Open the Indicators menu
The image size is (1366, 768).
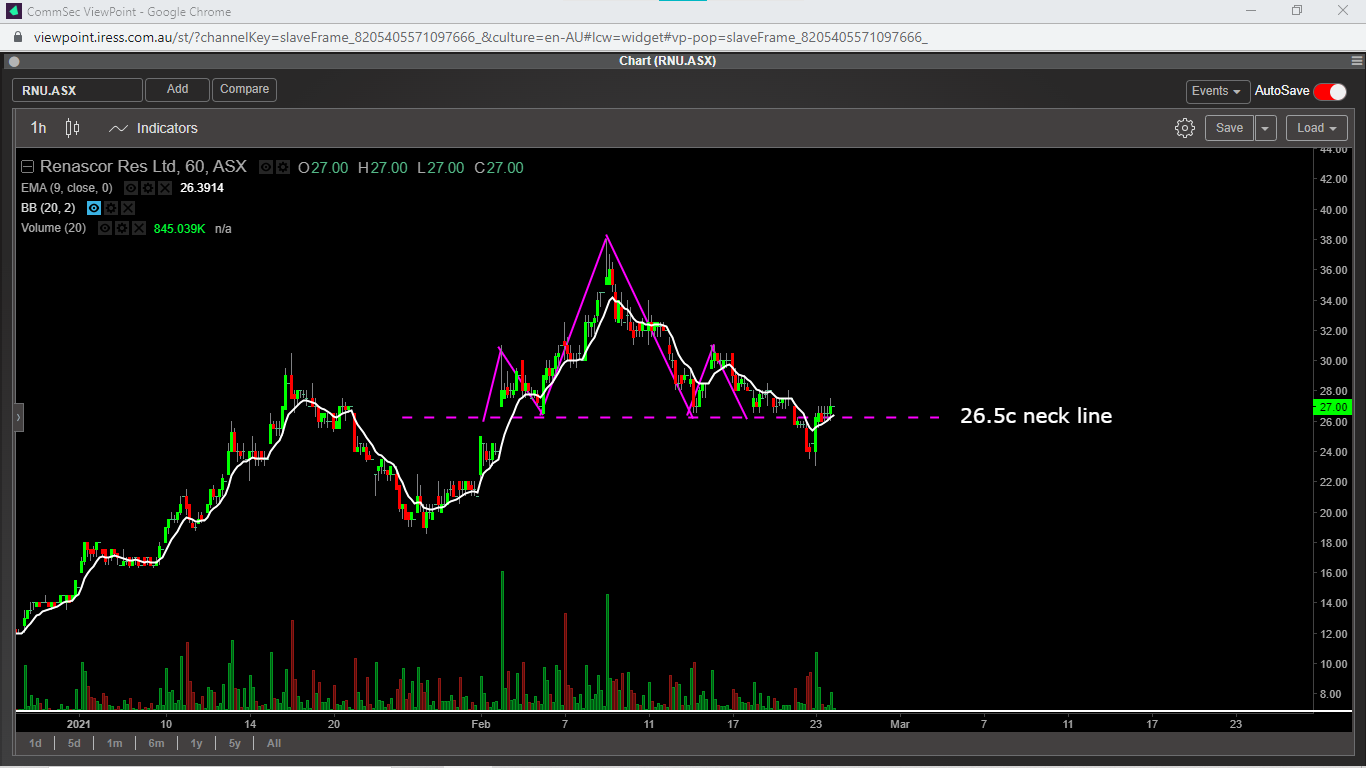153,128
